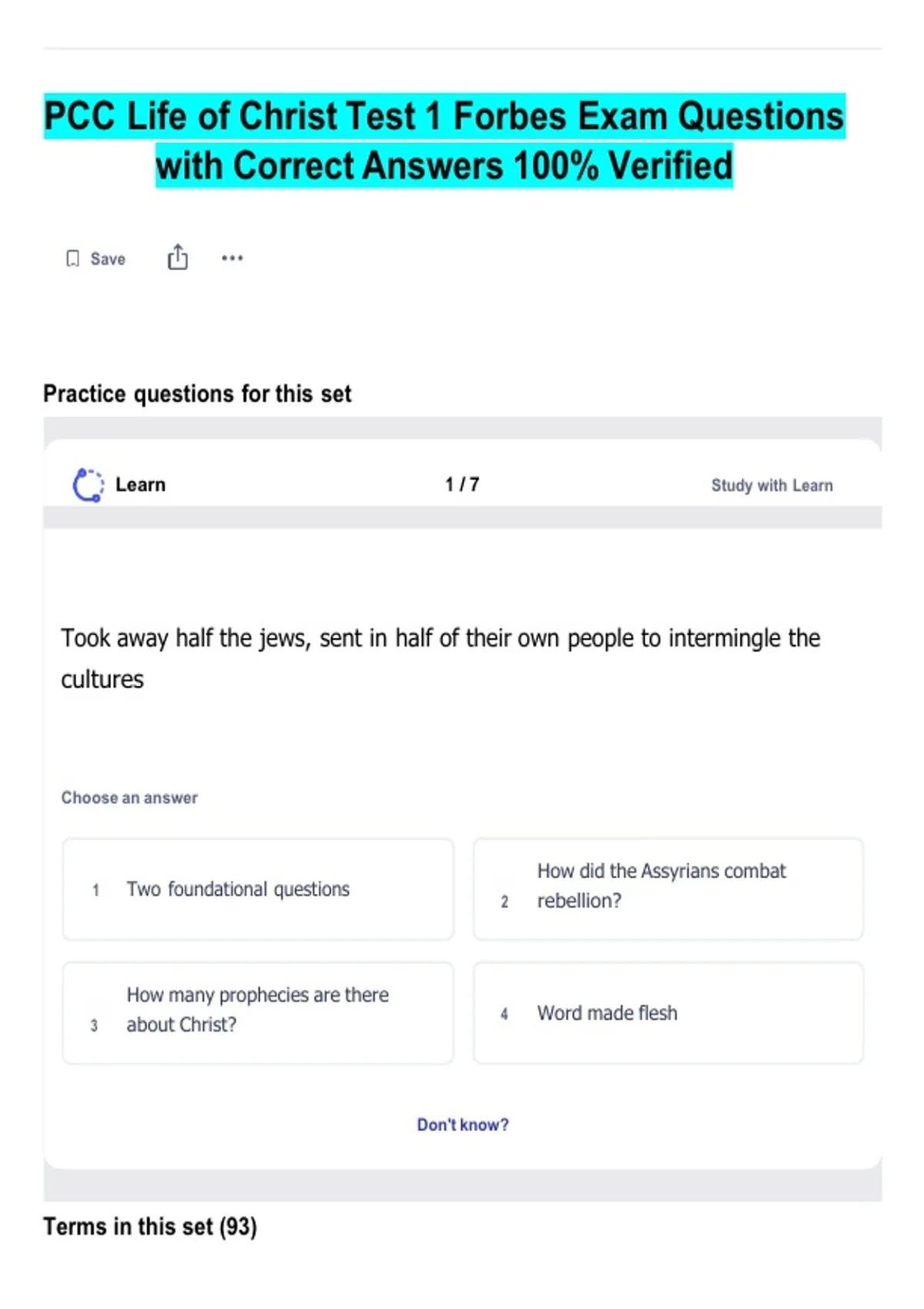This screenshot has width=924, height=1309.
Task: Click number 2 badge in Assyrians answer
Action: tap(504, 902)
